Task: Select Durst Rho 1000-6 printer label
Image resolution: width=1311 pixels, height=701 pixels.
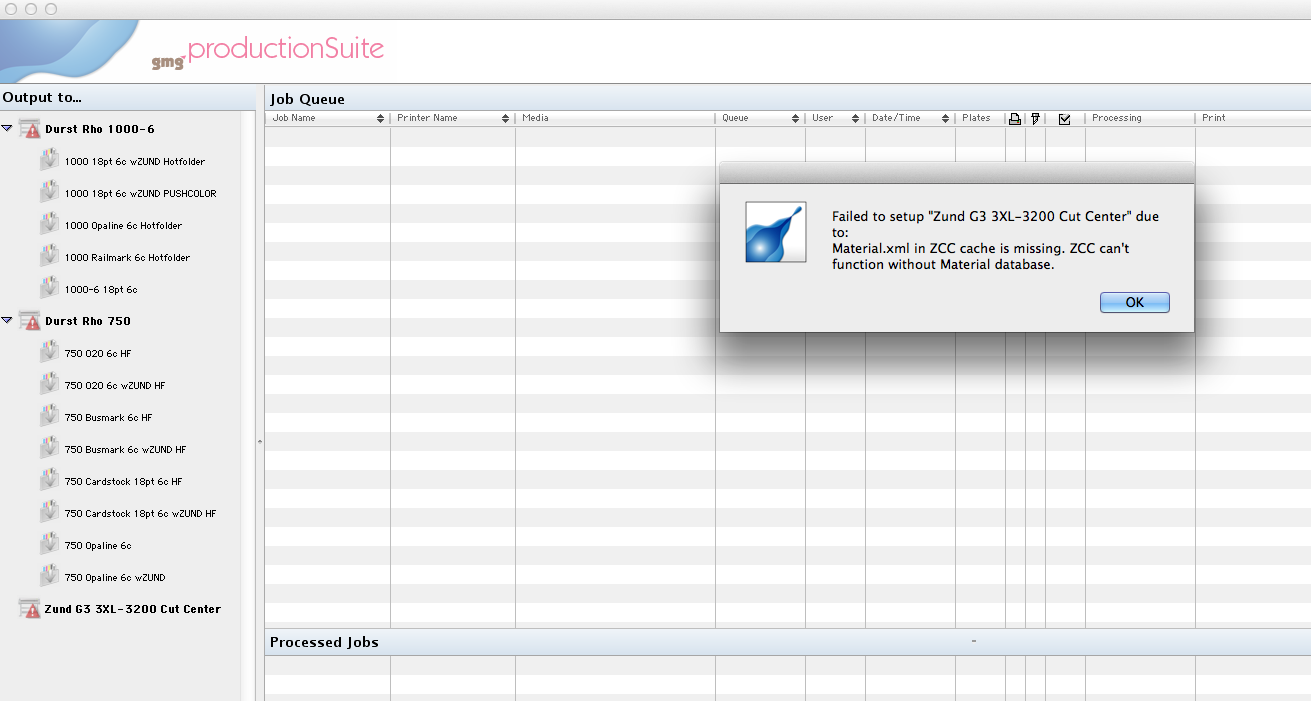Action: [x=100, y=129]
